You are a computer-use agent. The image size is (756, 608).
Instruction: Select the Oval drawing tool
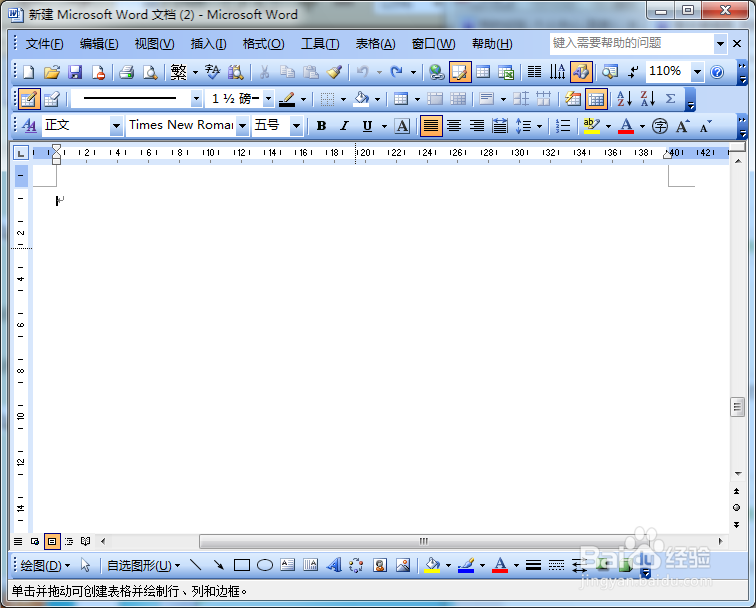[x=265, y=565]
